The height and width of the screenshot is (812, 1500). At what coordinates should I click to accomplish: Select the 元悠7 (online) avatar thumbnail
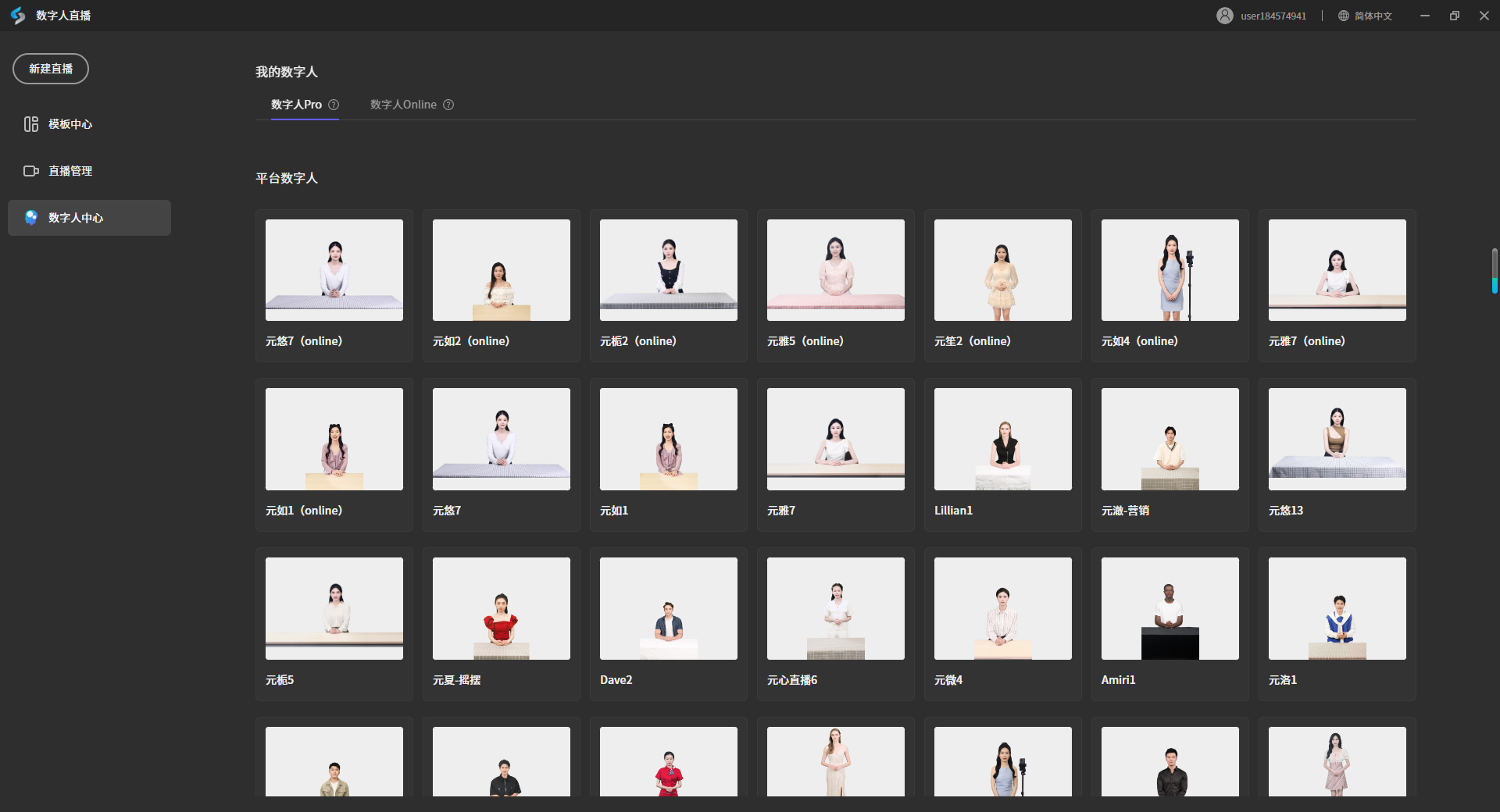334,270
